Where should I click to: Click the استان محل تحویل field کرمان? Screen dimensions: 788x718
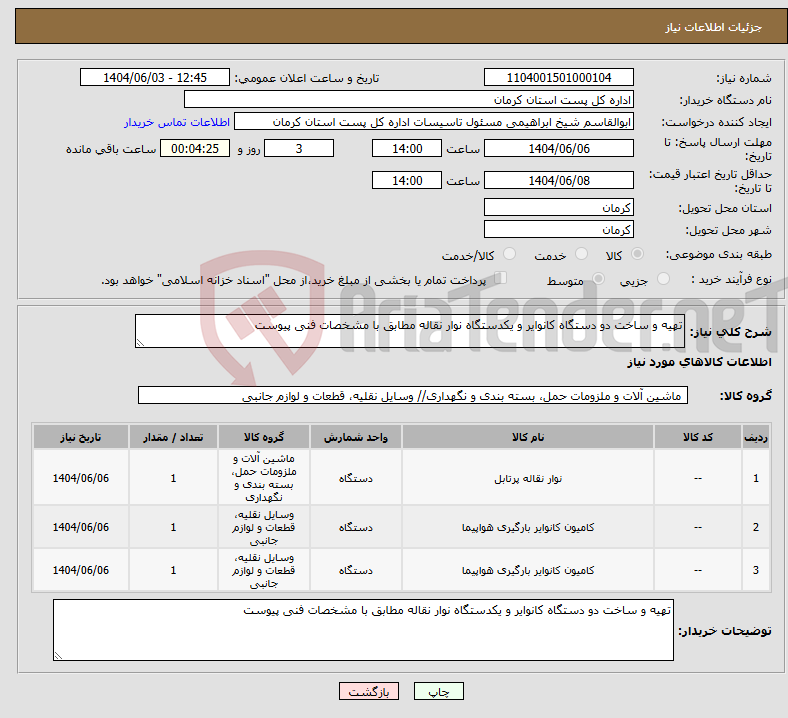click(x=558, y=207)
